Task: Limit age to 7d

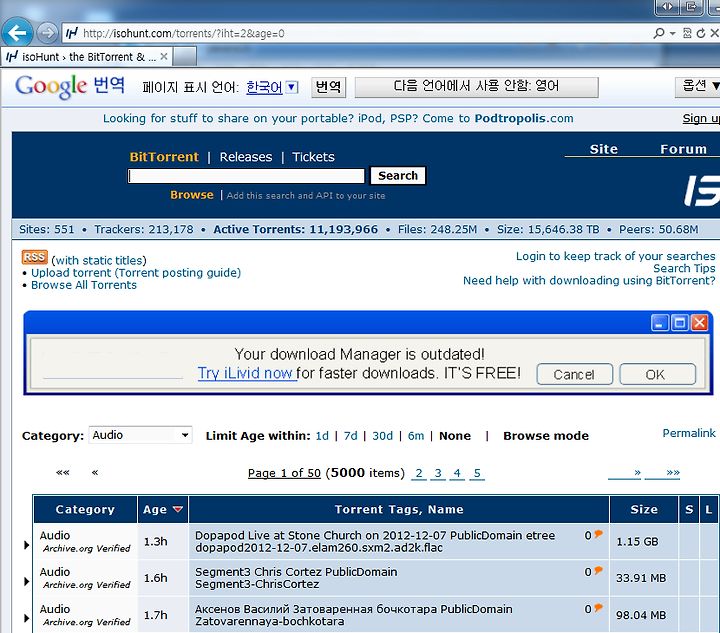Action: coord(350,436)
